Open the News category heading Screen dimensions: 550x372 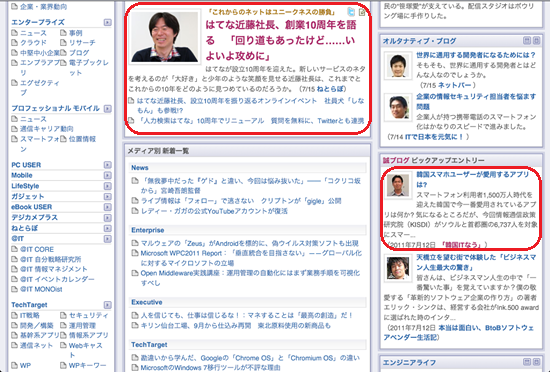click(x=140, y=168)
